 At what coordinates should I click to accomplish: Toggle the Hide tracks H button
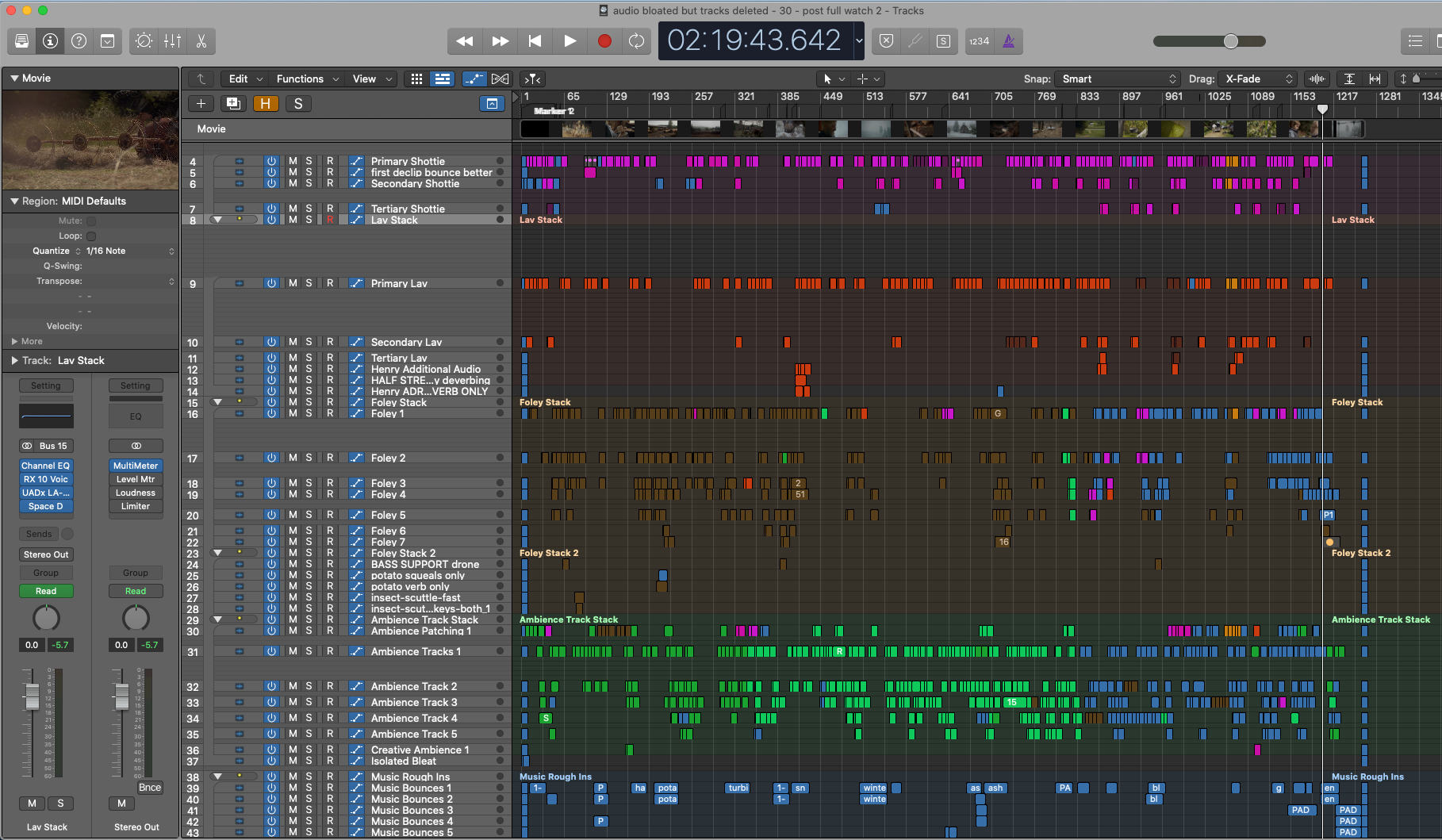265,104
